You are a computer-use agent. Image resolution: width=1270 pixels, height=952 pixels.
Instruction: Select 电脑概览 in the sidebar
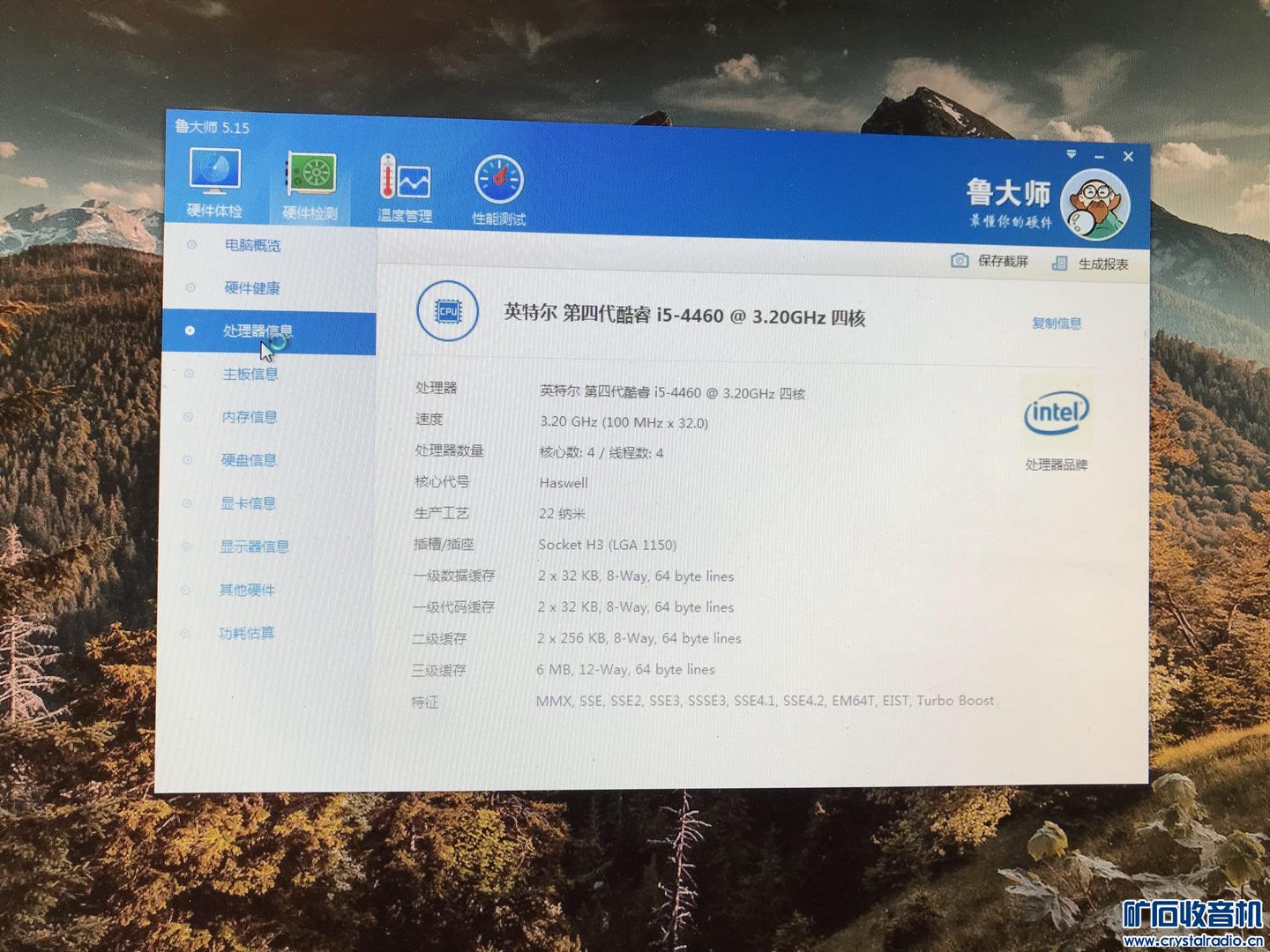point(252,245)
